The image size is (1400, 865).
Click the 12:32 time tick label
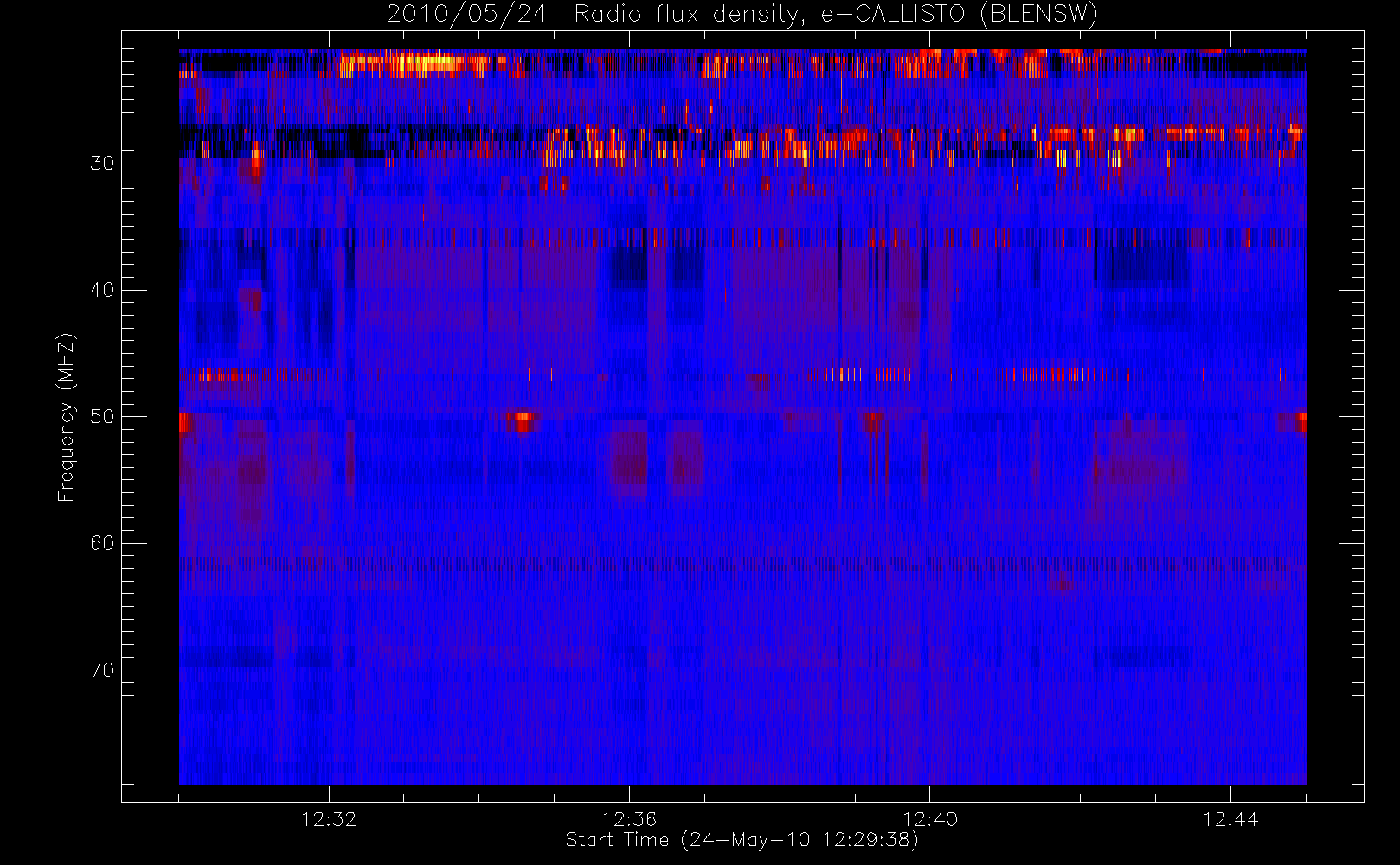329,819
